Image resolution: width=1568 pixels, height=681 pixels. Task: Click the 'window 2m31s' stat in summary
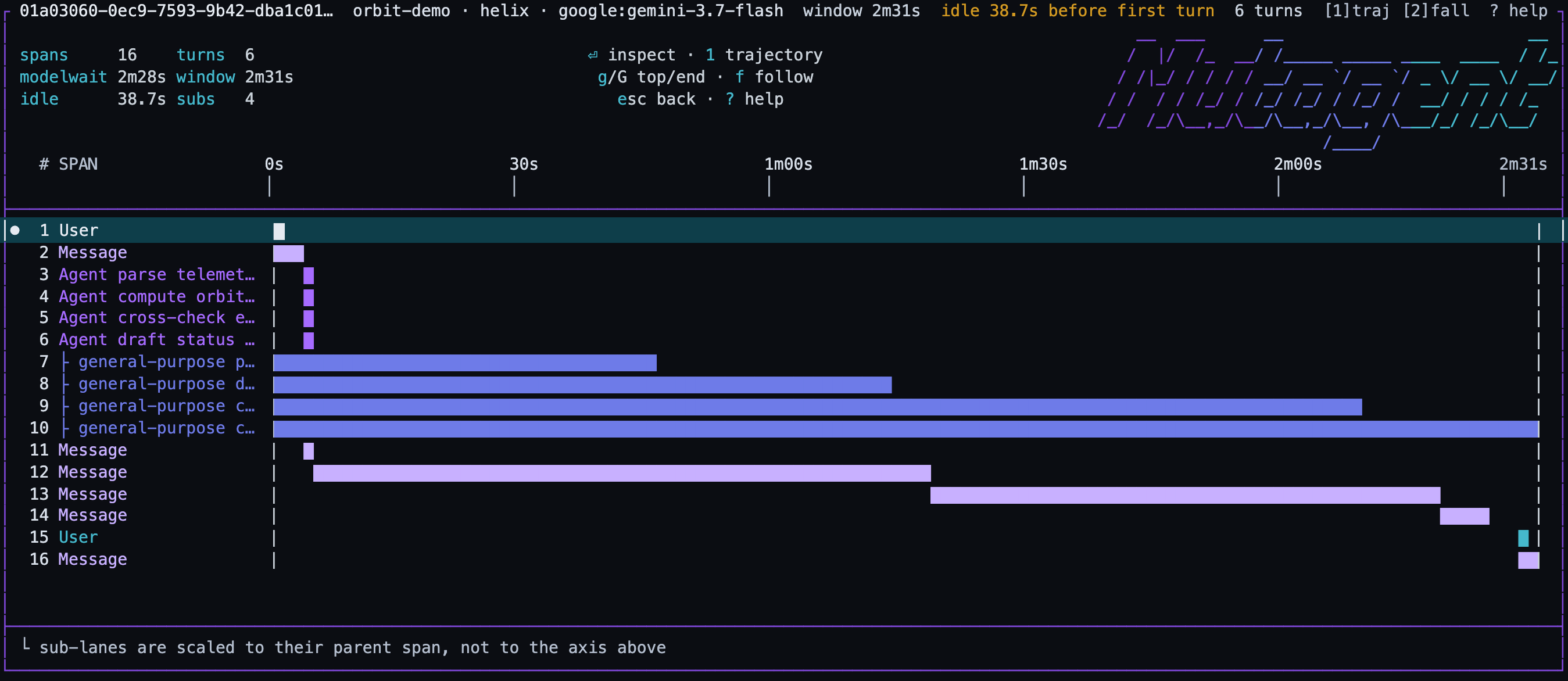pyautogui.click(x=235, y=77)
